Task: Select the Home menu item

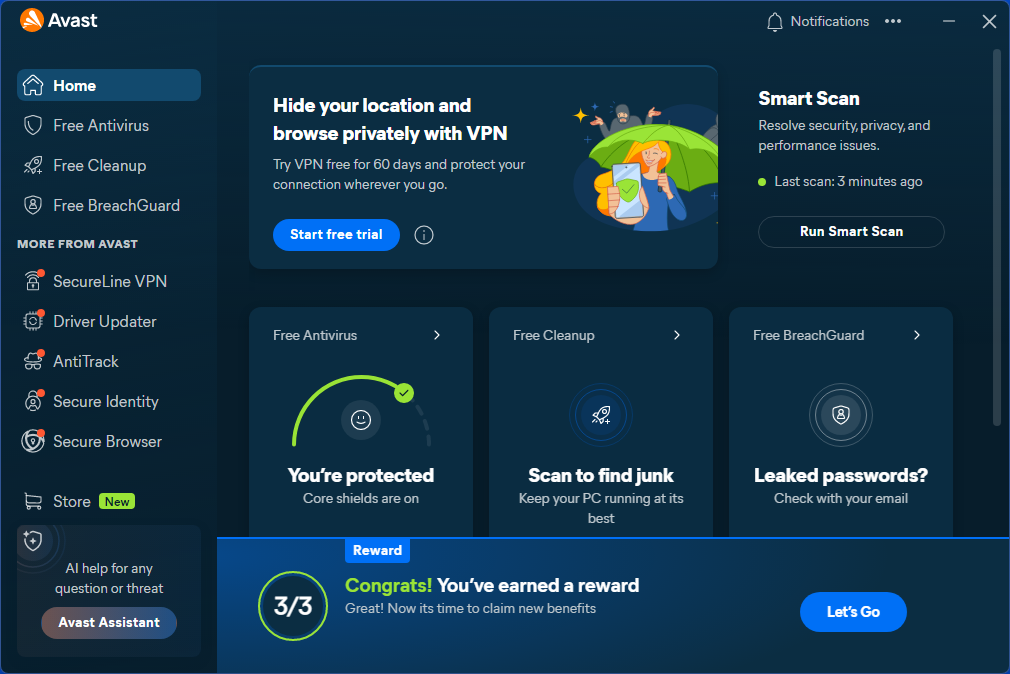Action: pyautogui.click(x=109, y=85)
